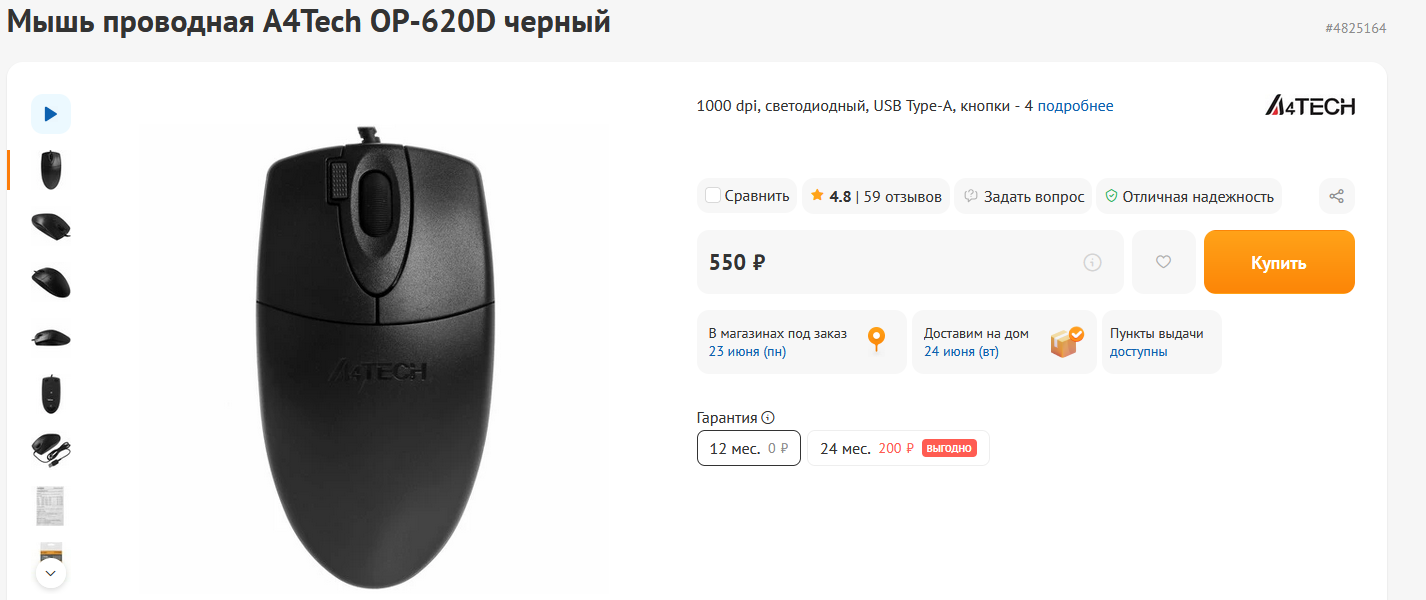
Task: Play the product video thumbnail
Action: (x=51, y=114)
